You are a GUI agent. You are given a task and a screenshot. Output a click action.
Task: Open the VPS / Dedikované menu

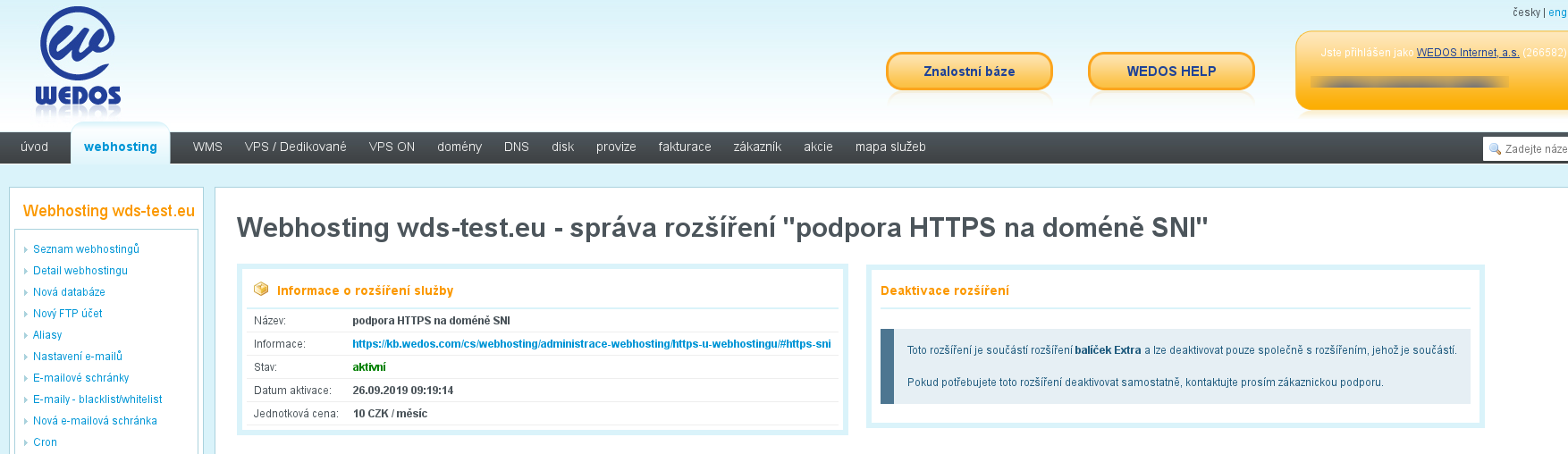tap(295, 147)
